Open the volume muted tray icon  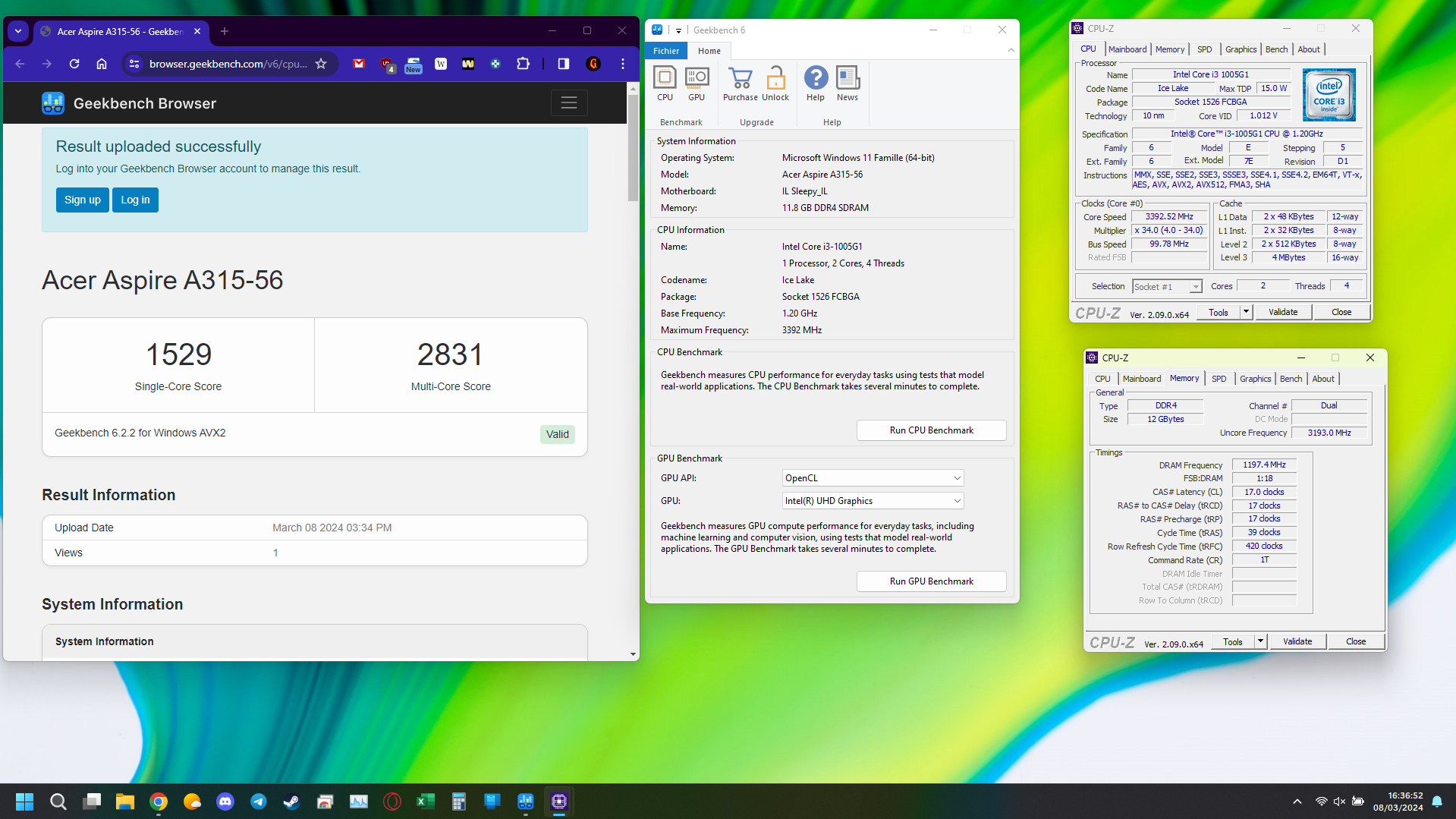pyautogui.click(x=1339, y=802)
